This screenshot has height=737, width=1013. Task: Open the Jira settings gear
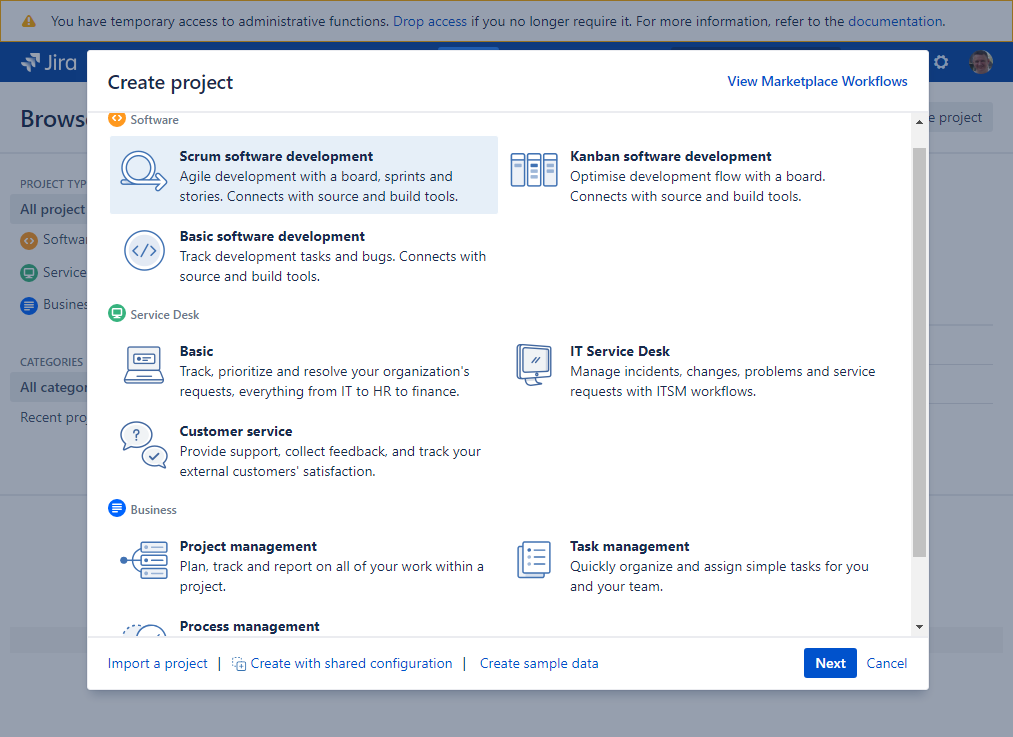pyautogui.click(x=941, y=62)
